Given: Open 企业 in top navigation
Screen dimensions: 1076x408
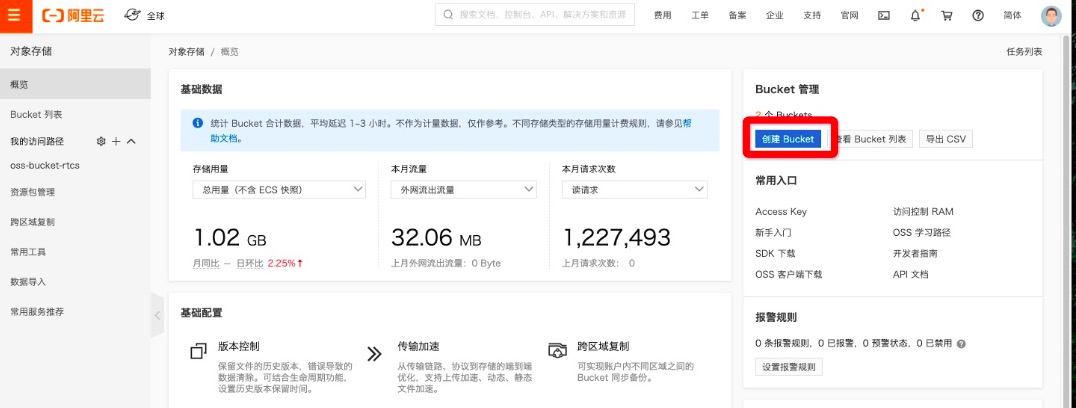Looking at the screenshot, I should (x=775, y=16).
